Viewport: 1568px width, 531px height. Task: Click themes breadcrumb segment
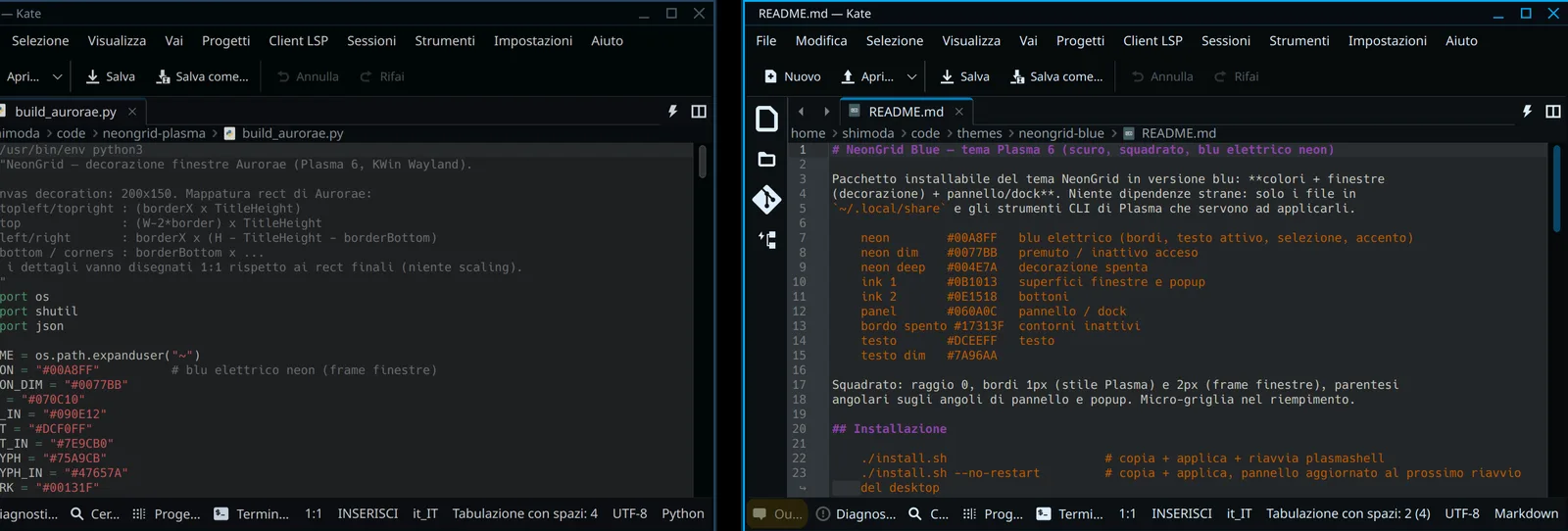coord(980,133)
